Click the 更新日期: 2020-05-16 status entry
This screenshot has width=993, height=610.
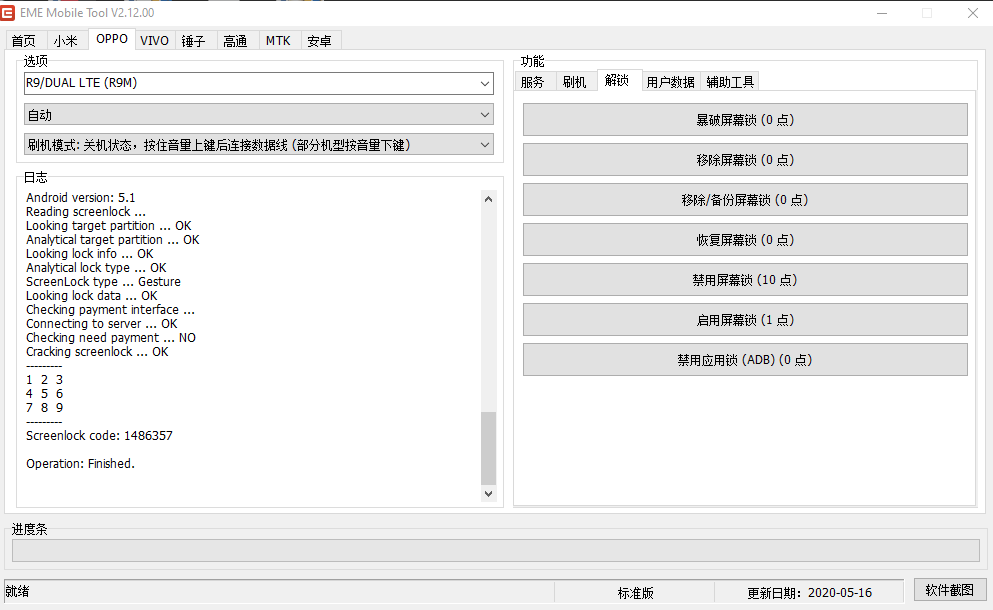809,593
